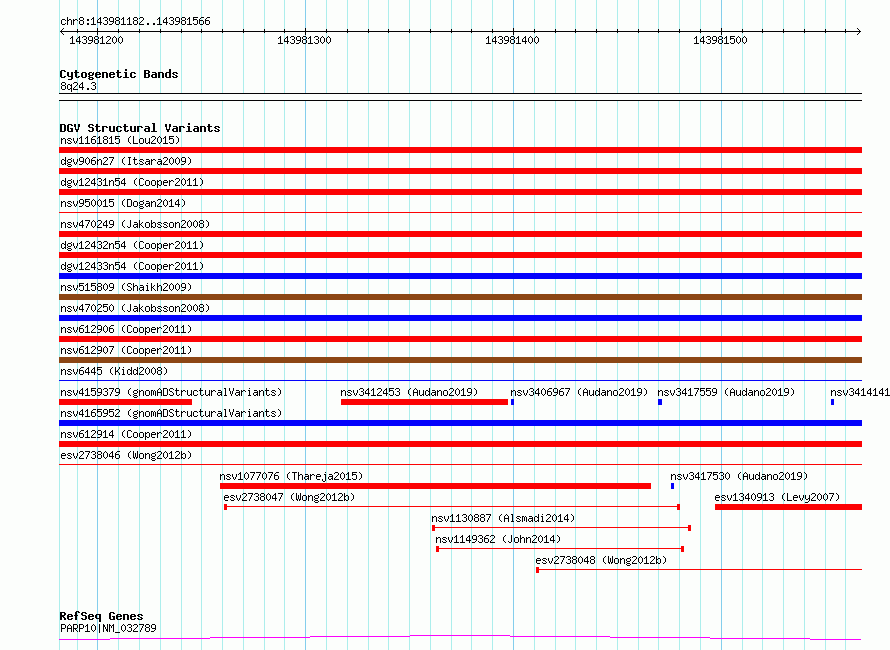The height and width of the screenshot is (650, 890).
Task: Click the 143981400 position on the ruler
Action: pos(512,40)
